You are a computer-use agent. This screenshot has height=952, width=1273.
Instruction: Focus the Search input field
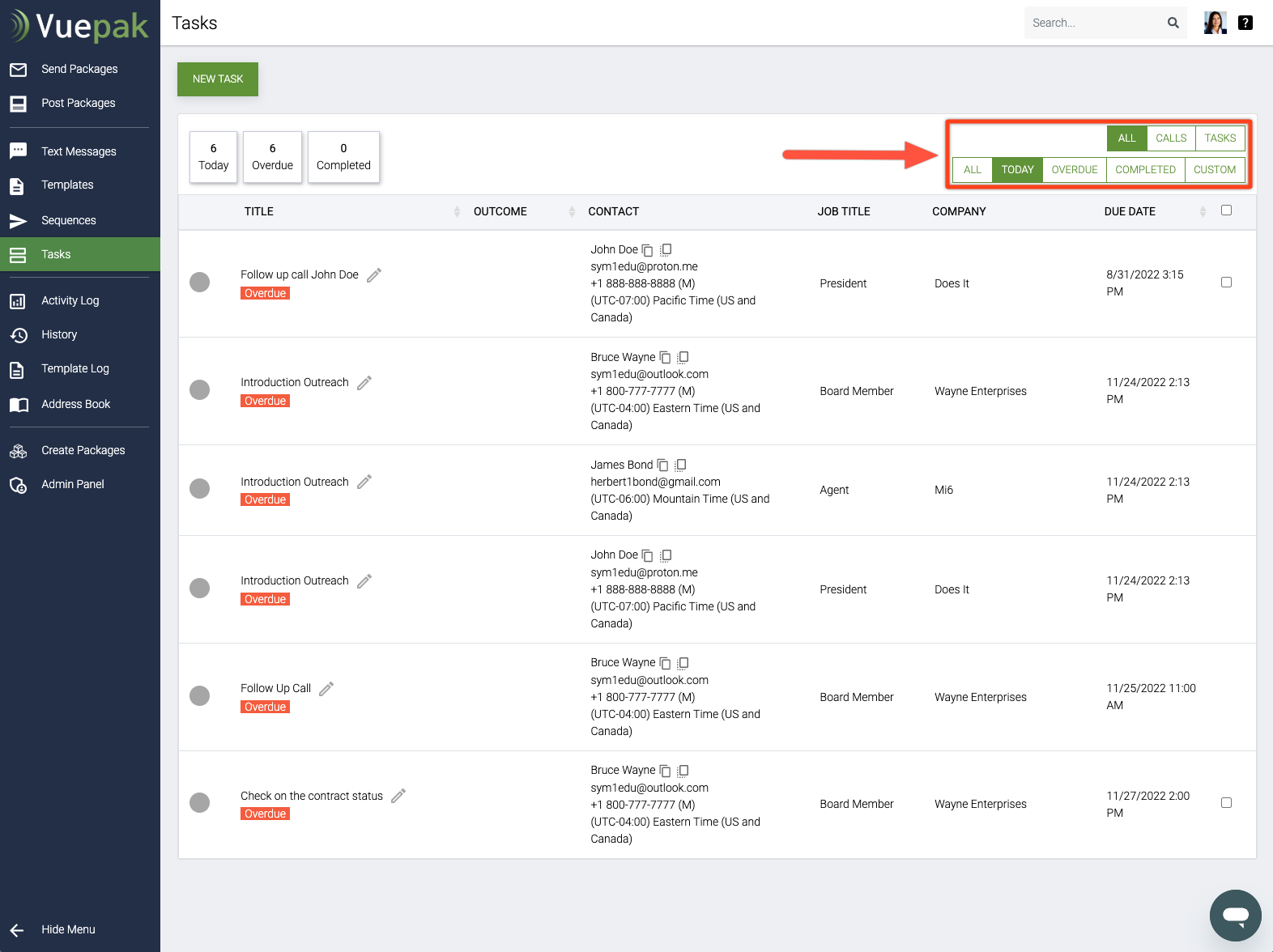click(x=1093, y=23)
